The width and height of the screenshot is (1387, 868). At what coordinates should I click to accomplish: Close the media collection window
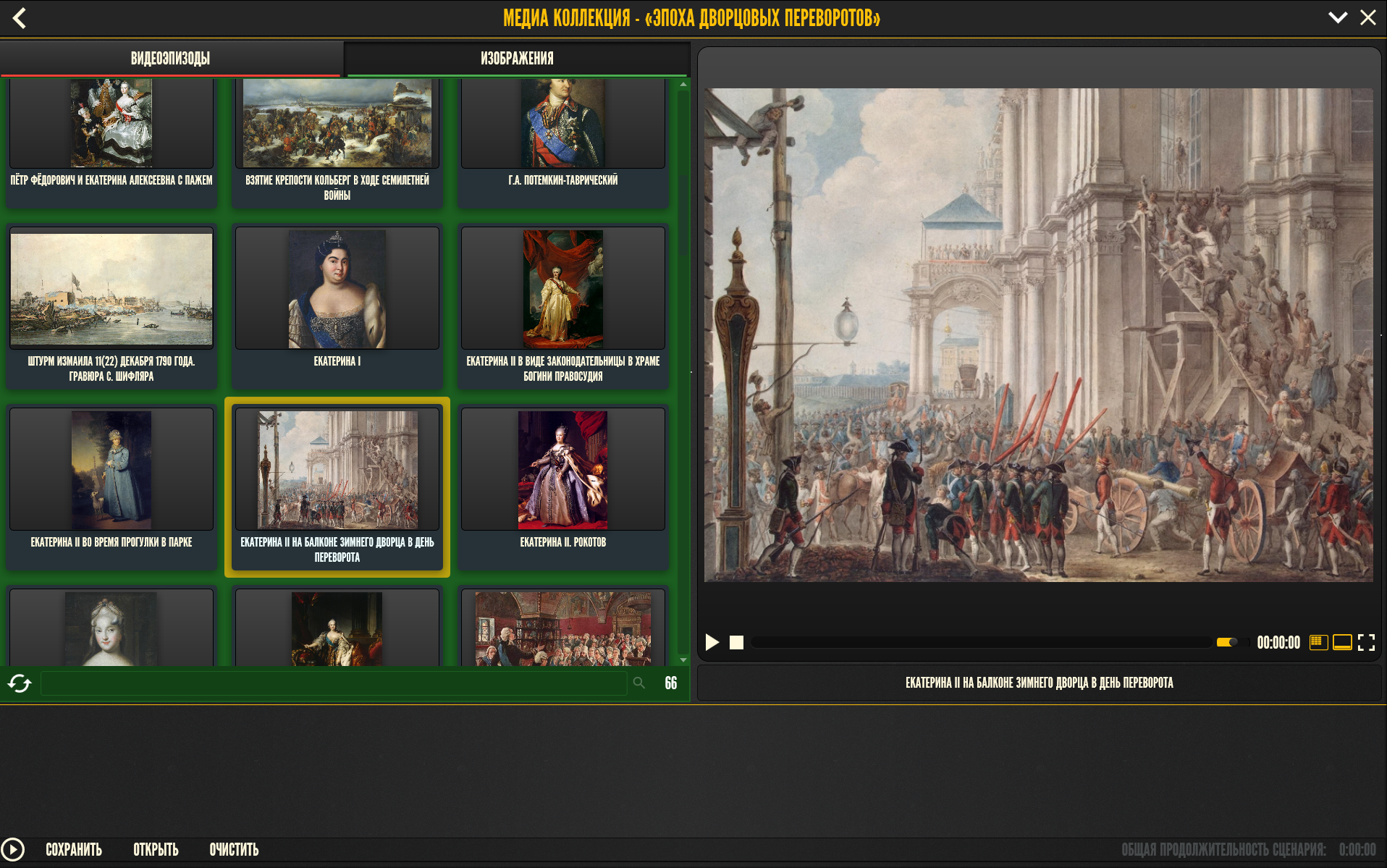[x=1368, y=18]
